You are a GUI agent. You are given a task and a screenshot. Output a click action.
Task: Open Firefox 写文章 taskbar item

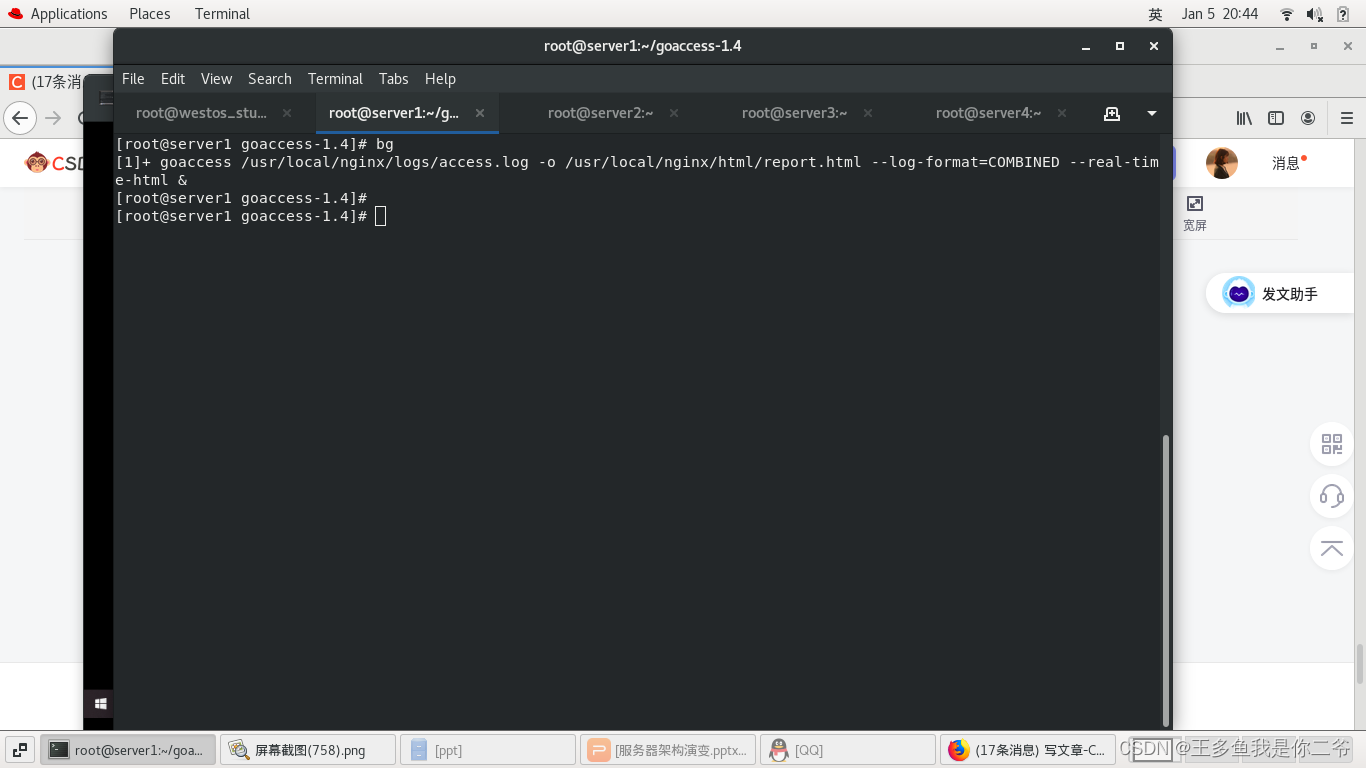(1028, 749)
